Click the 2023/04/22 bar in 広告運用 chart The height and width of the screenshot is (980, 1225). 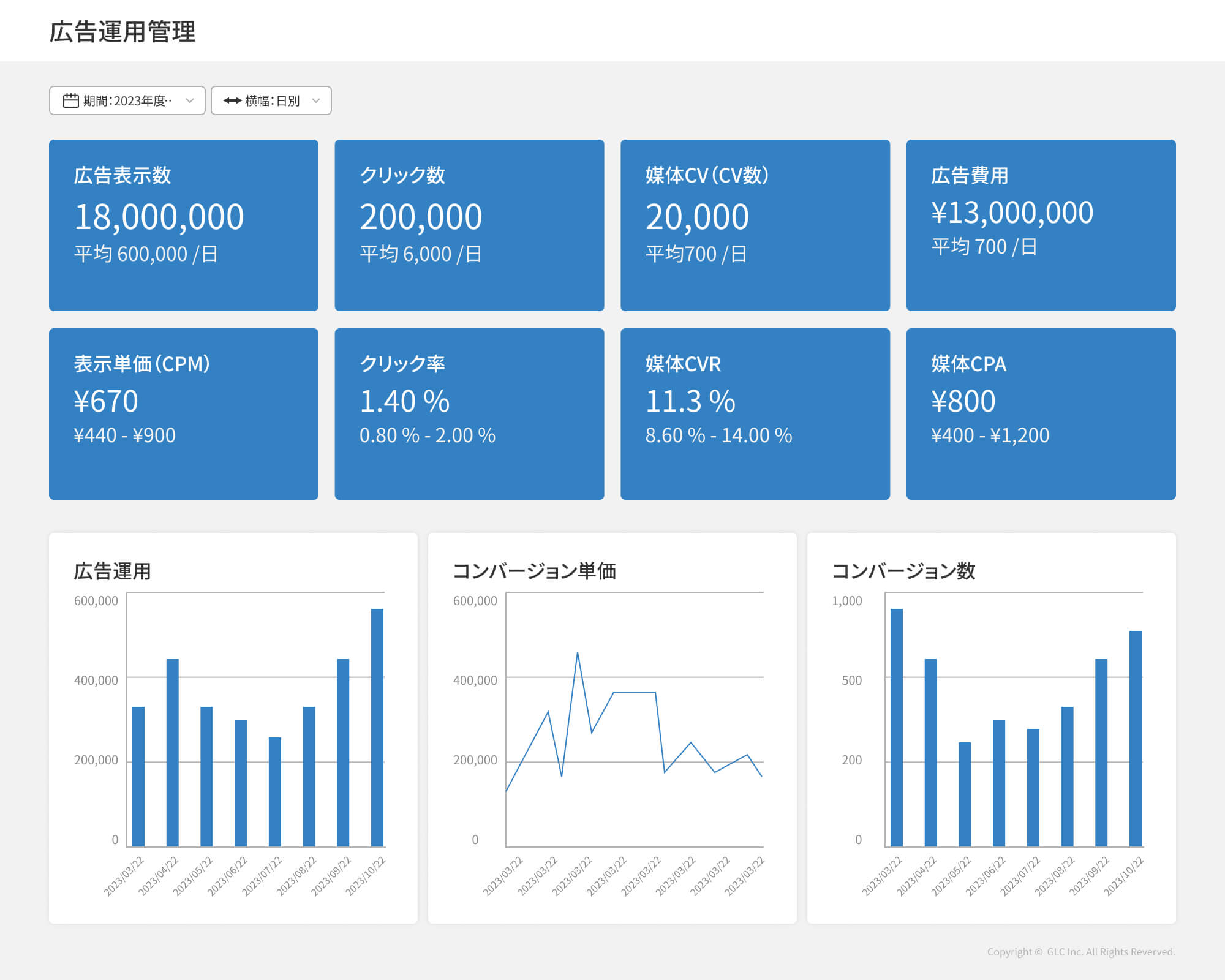[173, 753]
